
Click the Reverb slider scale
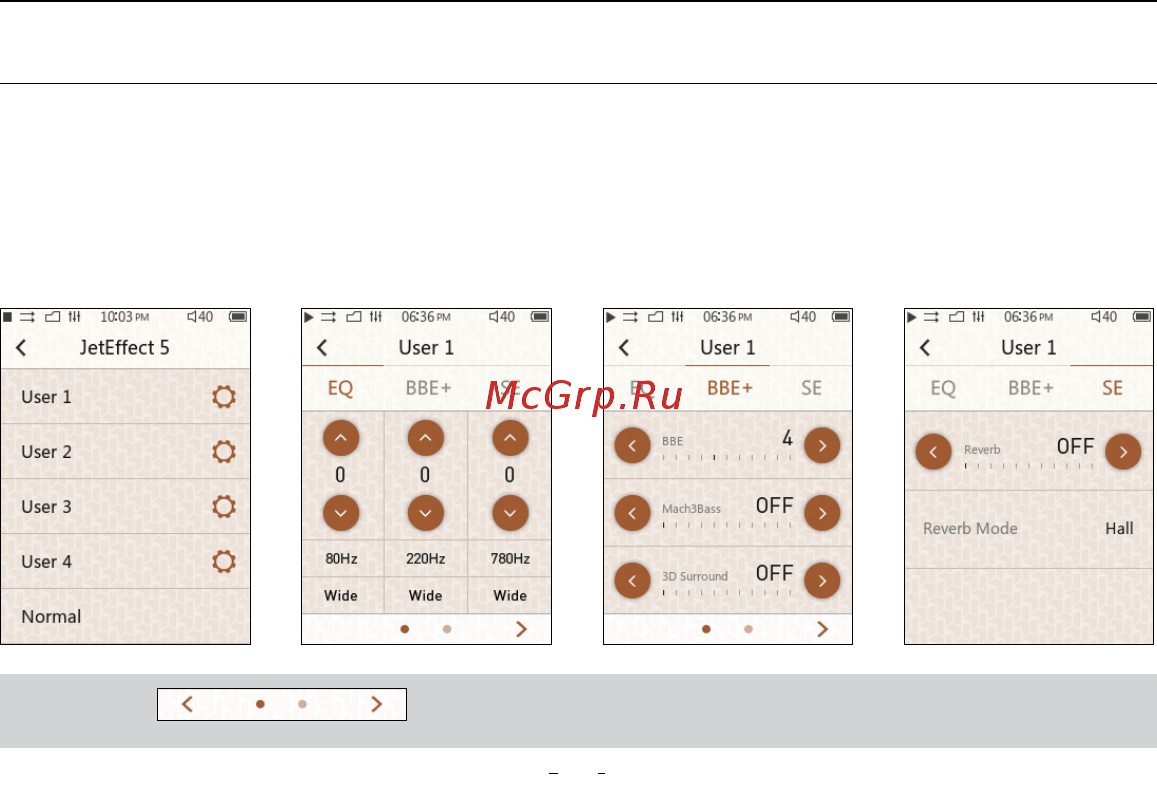click(x=1029, y=466)
